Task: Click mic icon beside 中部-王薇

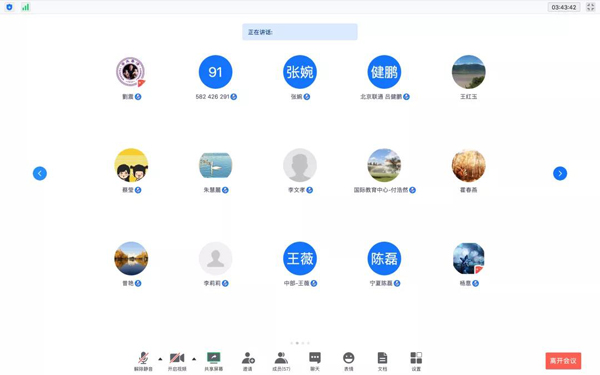Action: click(x=314, y=283)
